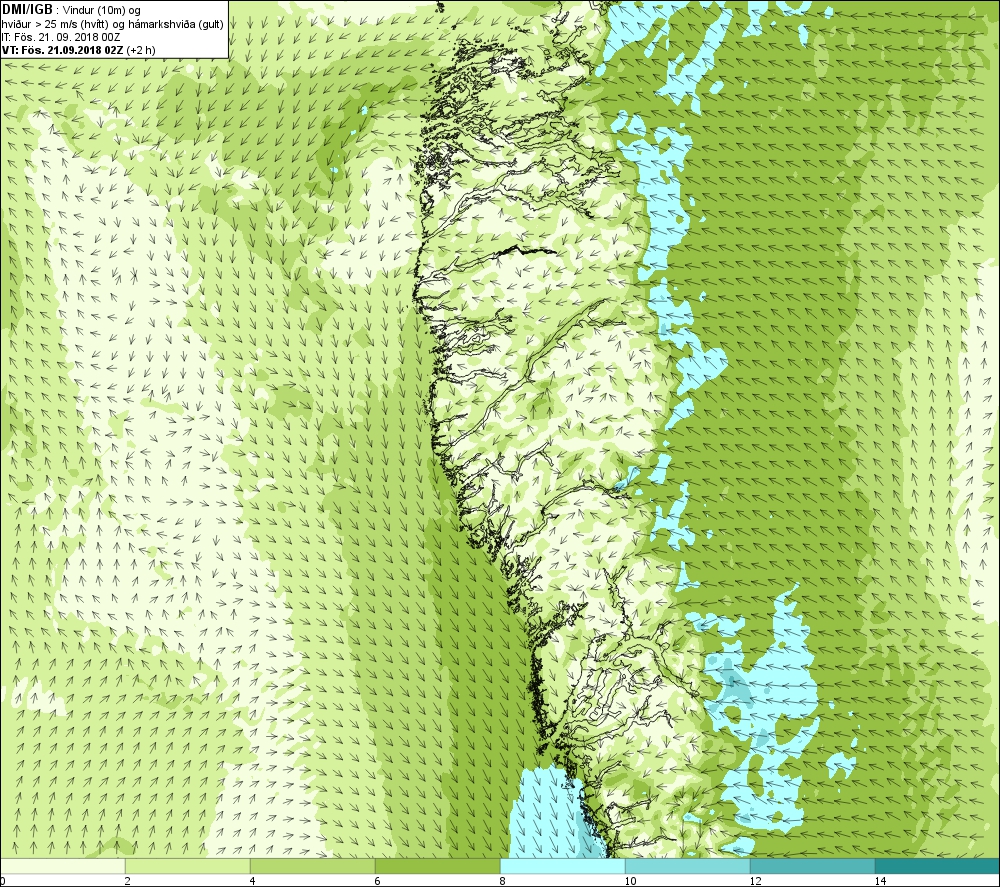Viewport: 1000px width, 887px height.
Task: Click the legend value '12'
Action: 755,881
